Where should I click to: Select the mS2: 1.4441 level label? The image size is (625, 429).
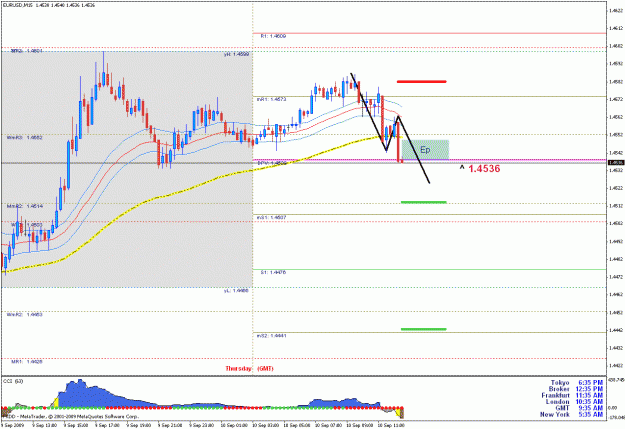tap(271, 336)
